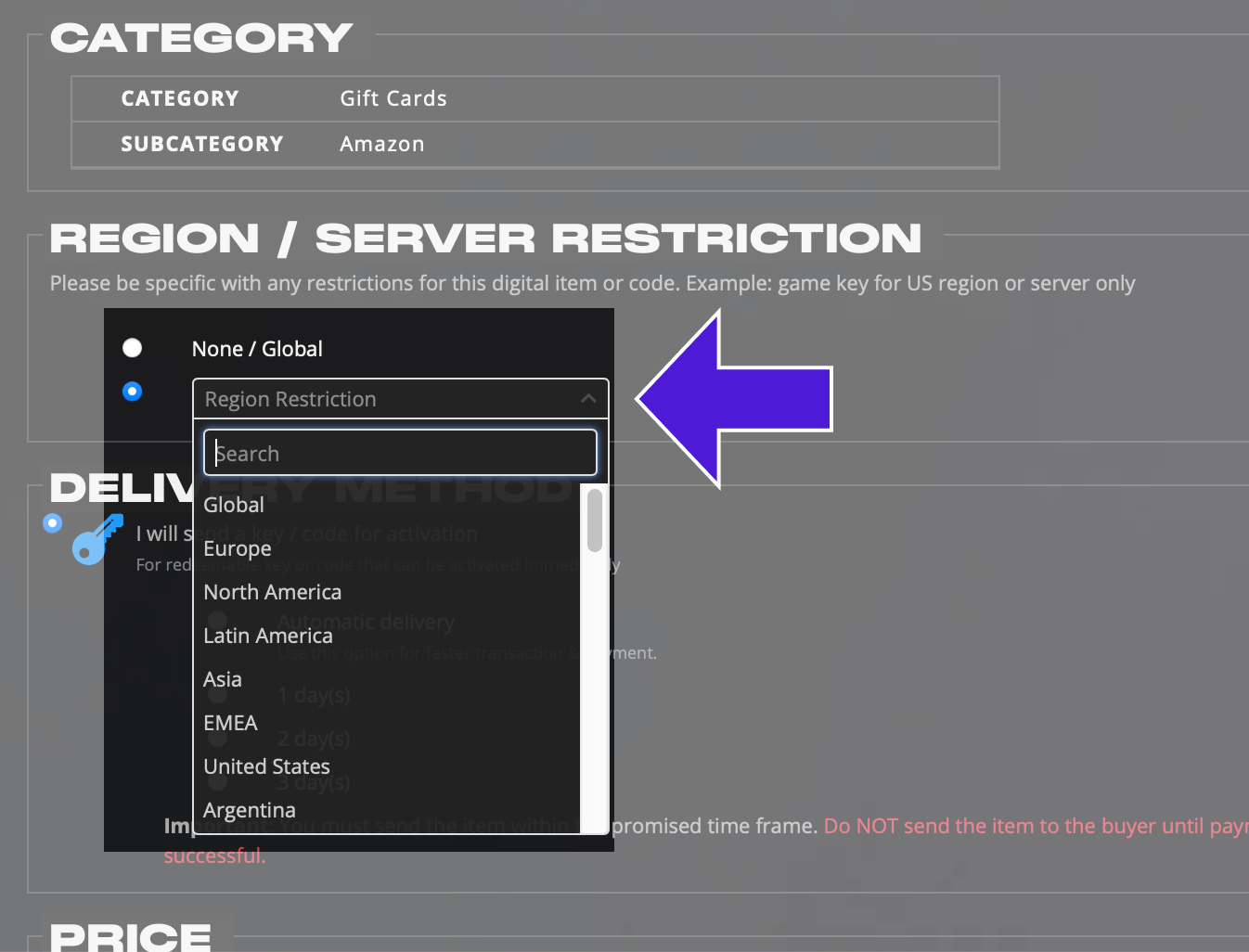
Task: Choose United States from the list
Action: click(267, 766)
